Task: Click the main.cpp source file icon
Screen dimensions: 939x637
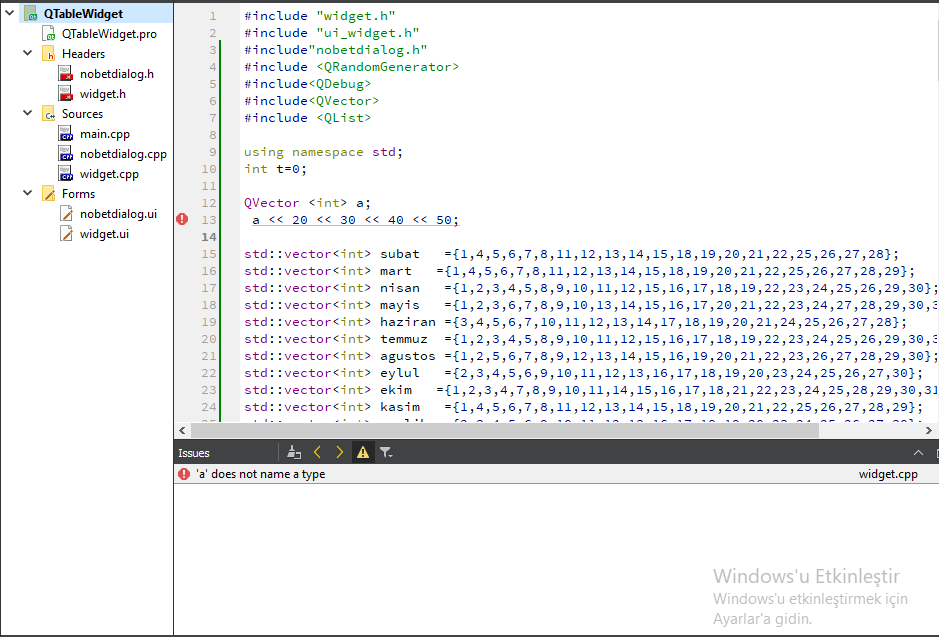Action: pos(66,134)
